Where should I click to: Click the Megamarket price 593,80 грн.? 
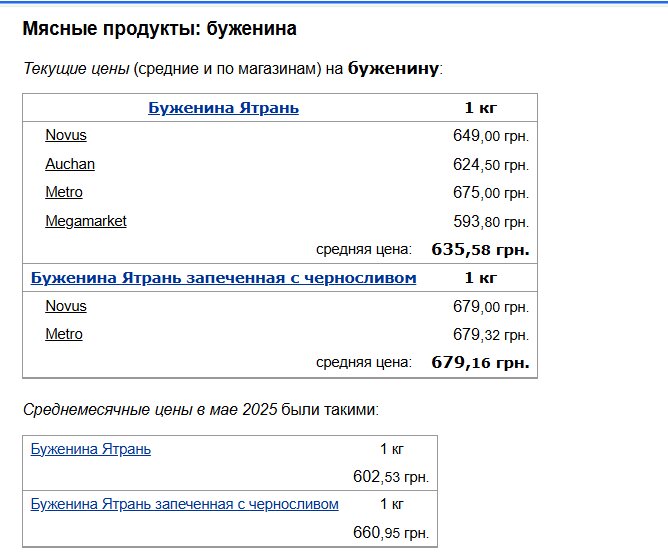pyautogui.click(x=491, y=222)
